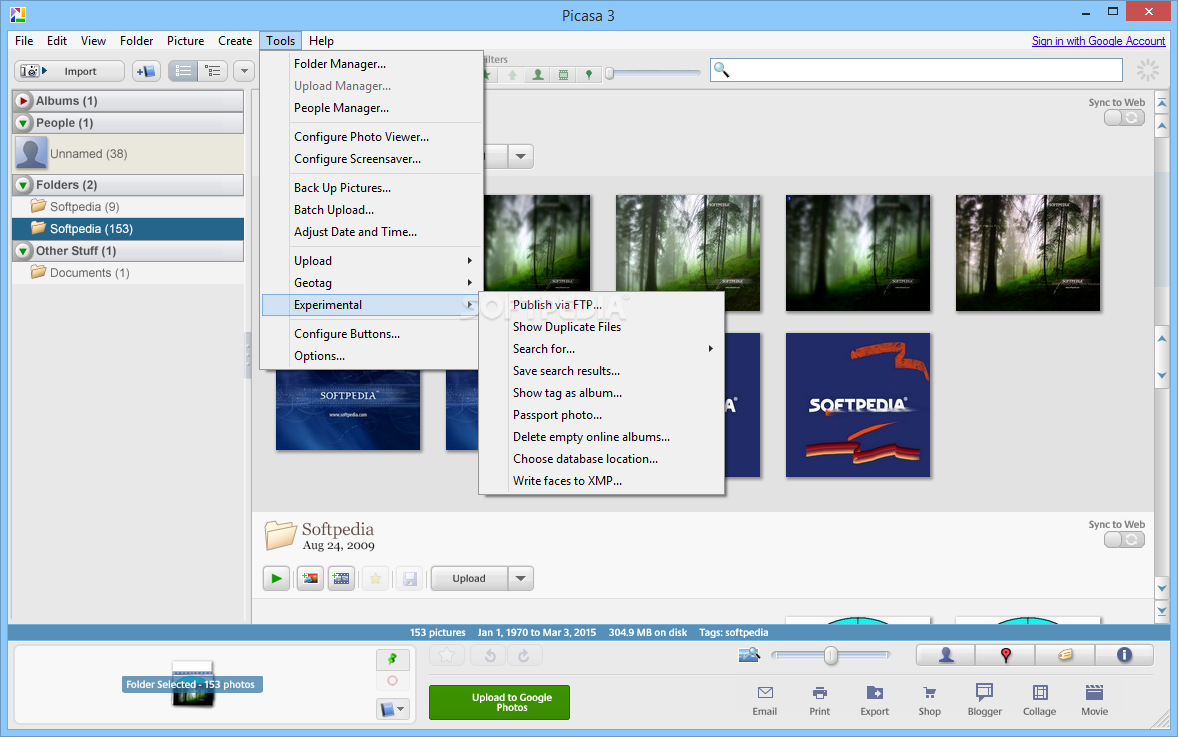
Task: Filter to show geotagged photos only
Action: click(589, 74)
